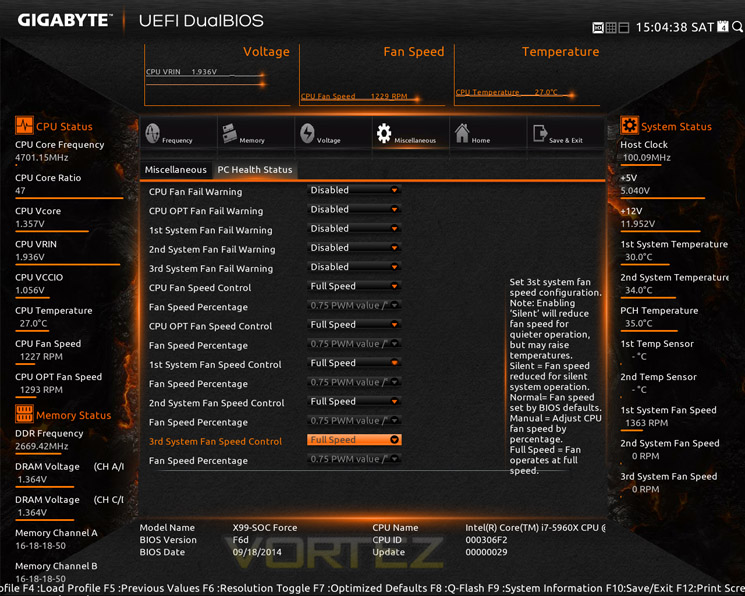Open the calendar date icon
The height and width of the screenshot is (596, 745).
[x=723, y=27]
